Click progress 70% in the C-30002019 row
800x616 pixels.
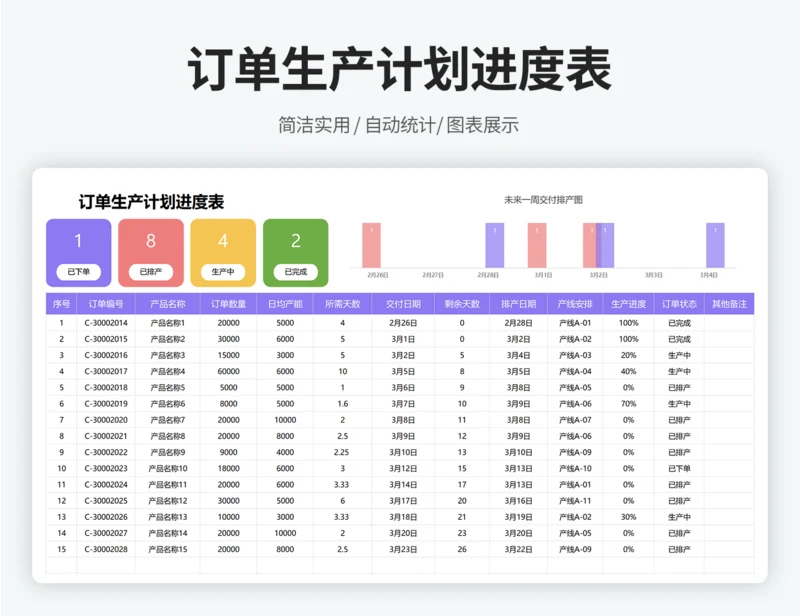[629, 404]
